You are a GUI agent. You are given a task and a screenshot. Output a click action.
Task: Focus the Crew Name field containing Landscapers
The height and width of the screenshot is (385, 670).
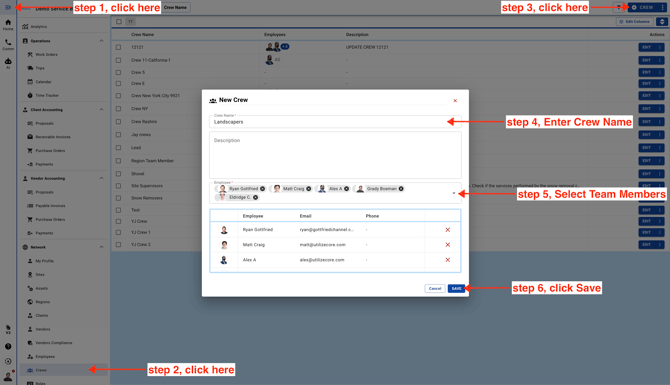(335, 121)
